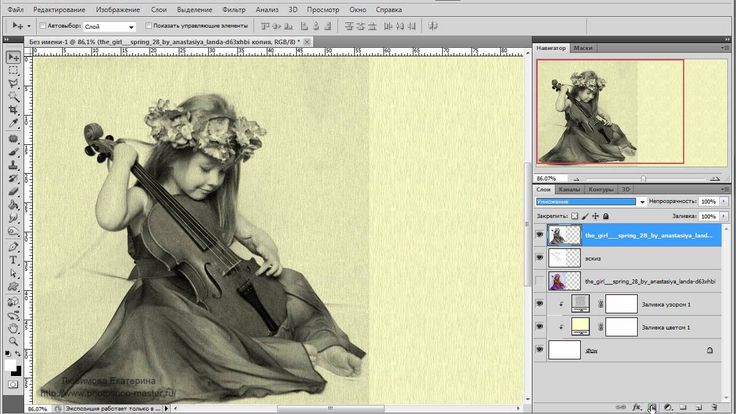This screenshot has width=736, height=414.
Task: Switch to the Каналы tab
Action: click(569, 189)
